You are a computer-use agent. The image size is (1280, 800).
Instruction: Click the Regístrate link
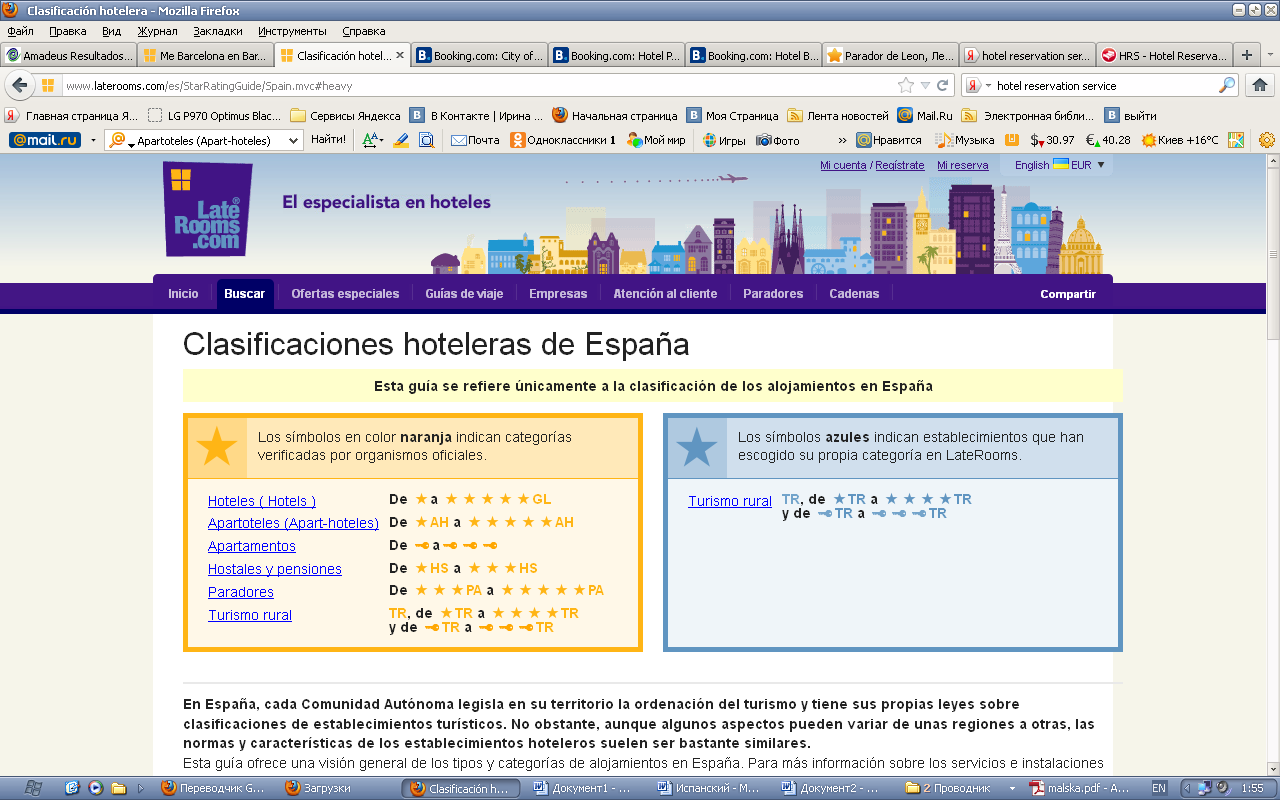coord(900,165)
